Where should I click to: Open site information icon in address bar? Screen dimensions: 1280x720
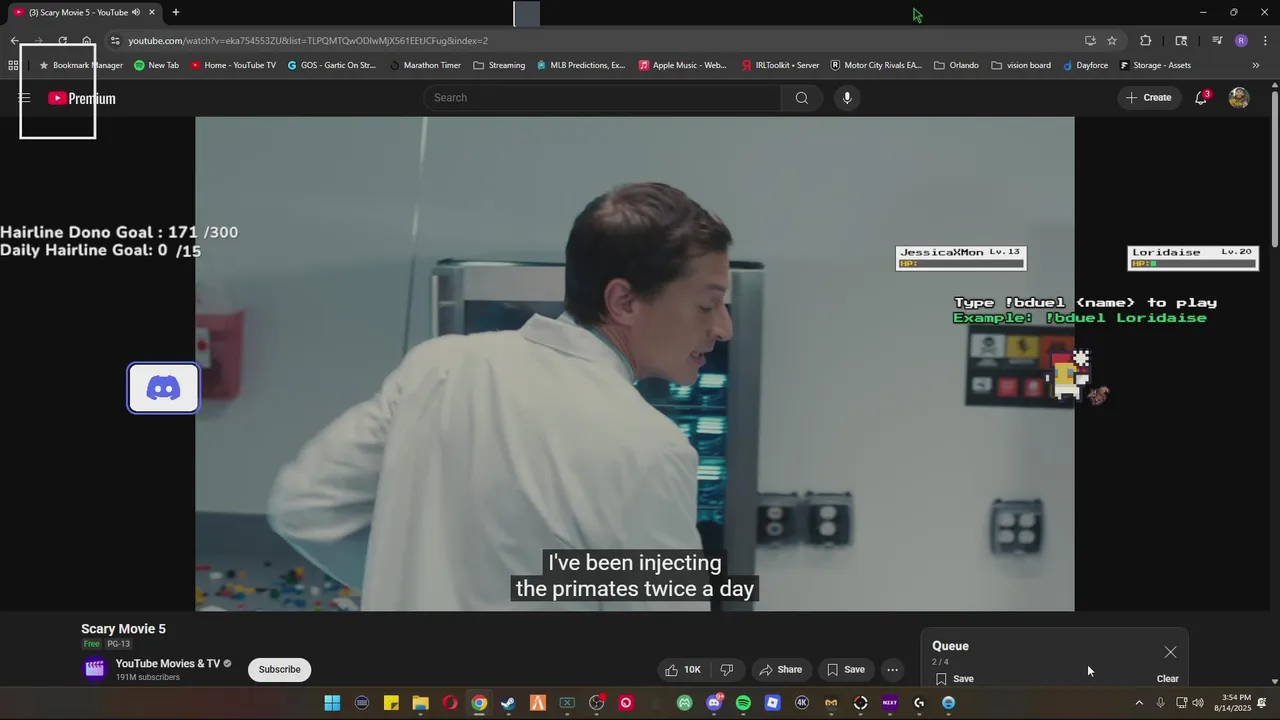(115, 41)
